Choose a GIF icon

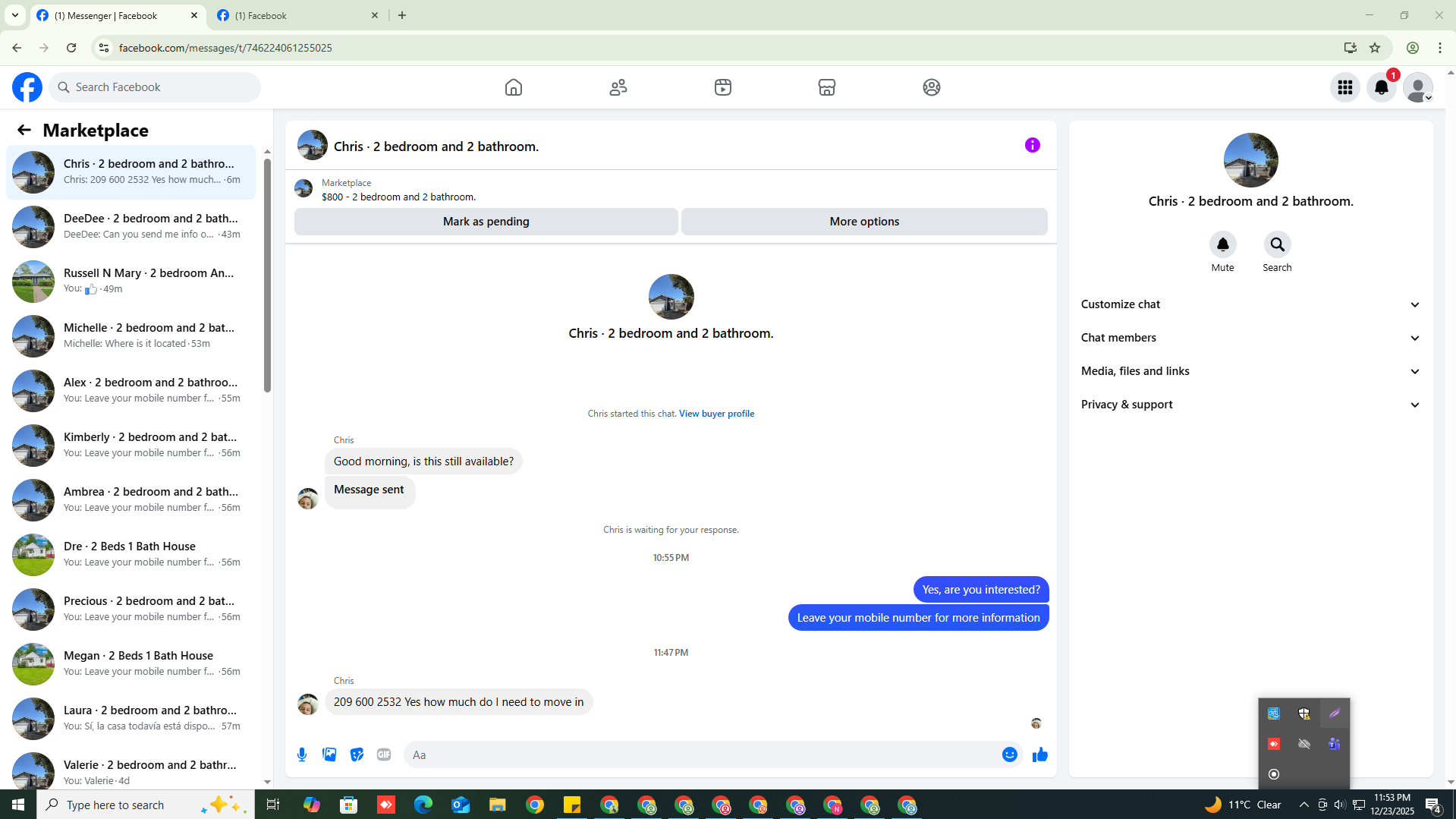tap(384, 754)
